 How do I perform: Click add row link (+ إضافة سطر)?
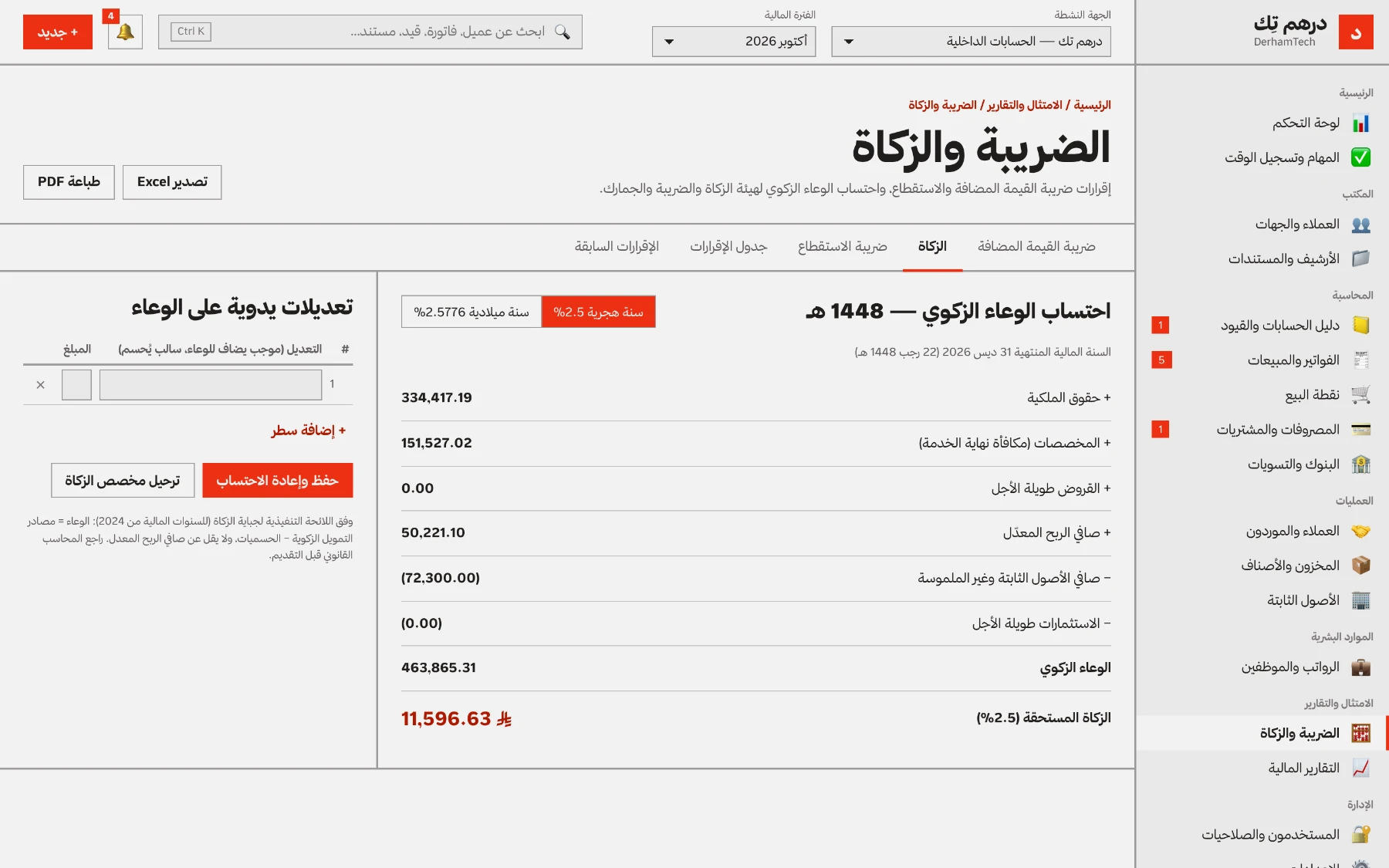(309, 431)
